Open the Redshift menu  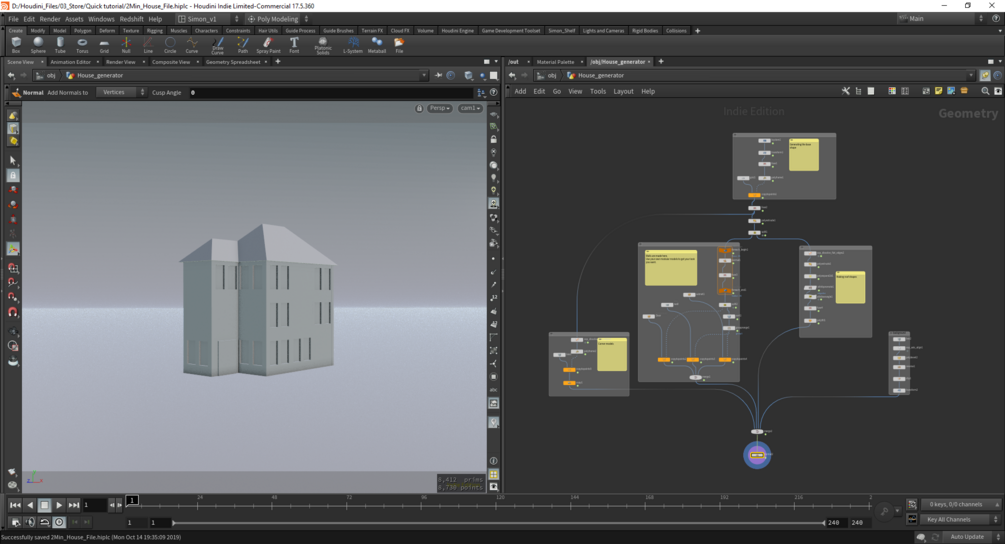131,19
